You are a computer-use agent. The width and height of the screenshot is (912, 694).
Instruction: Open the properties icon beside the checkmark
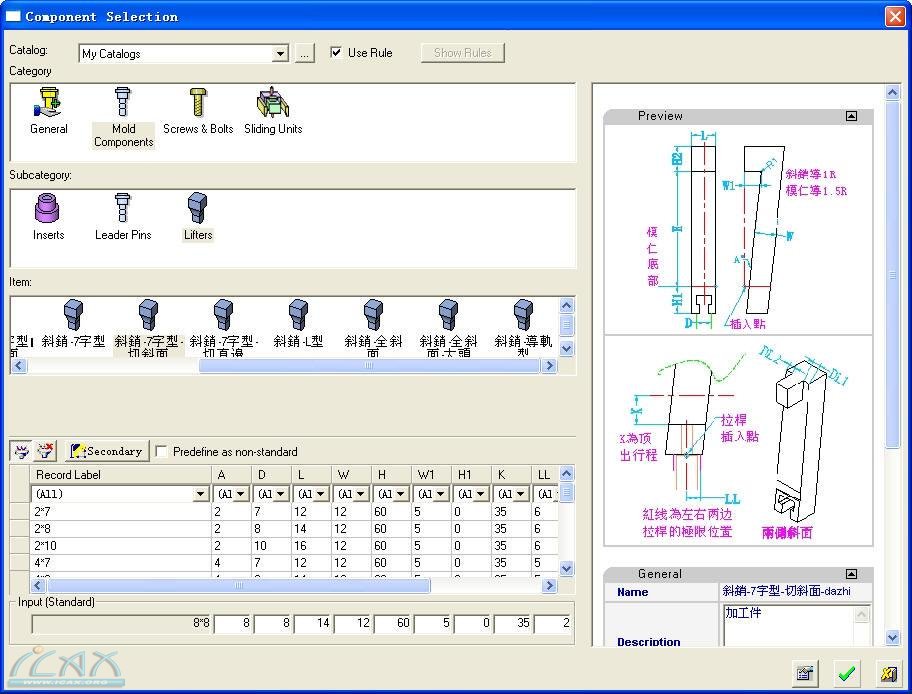tap(806, 673)
